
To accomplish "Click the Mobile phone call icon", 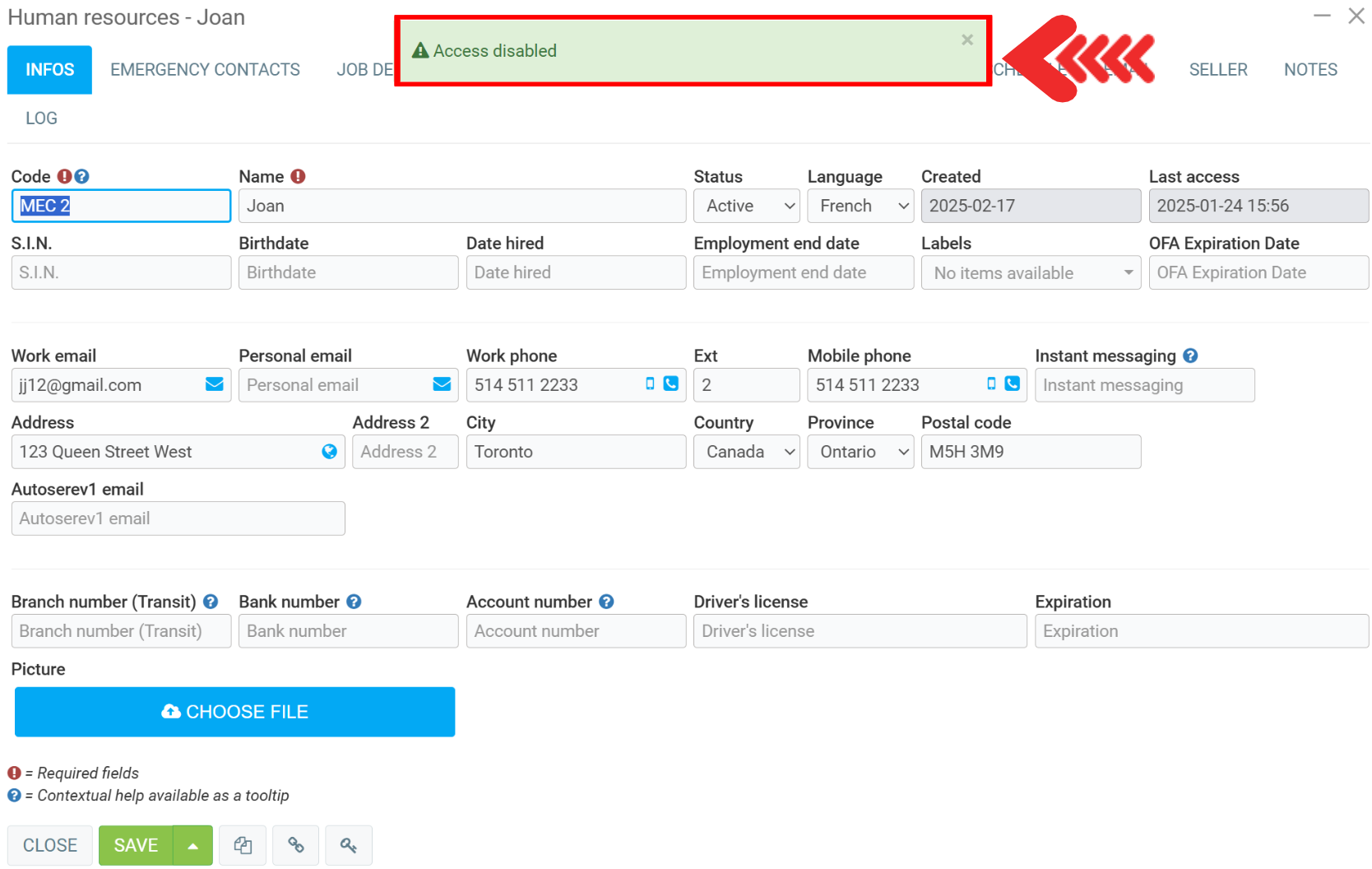I will point(1013,383).
